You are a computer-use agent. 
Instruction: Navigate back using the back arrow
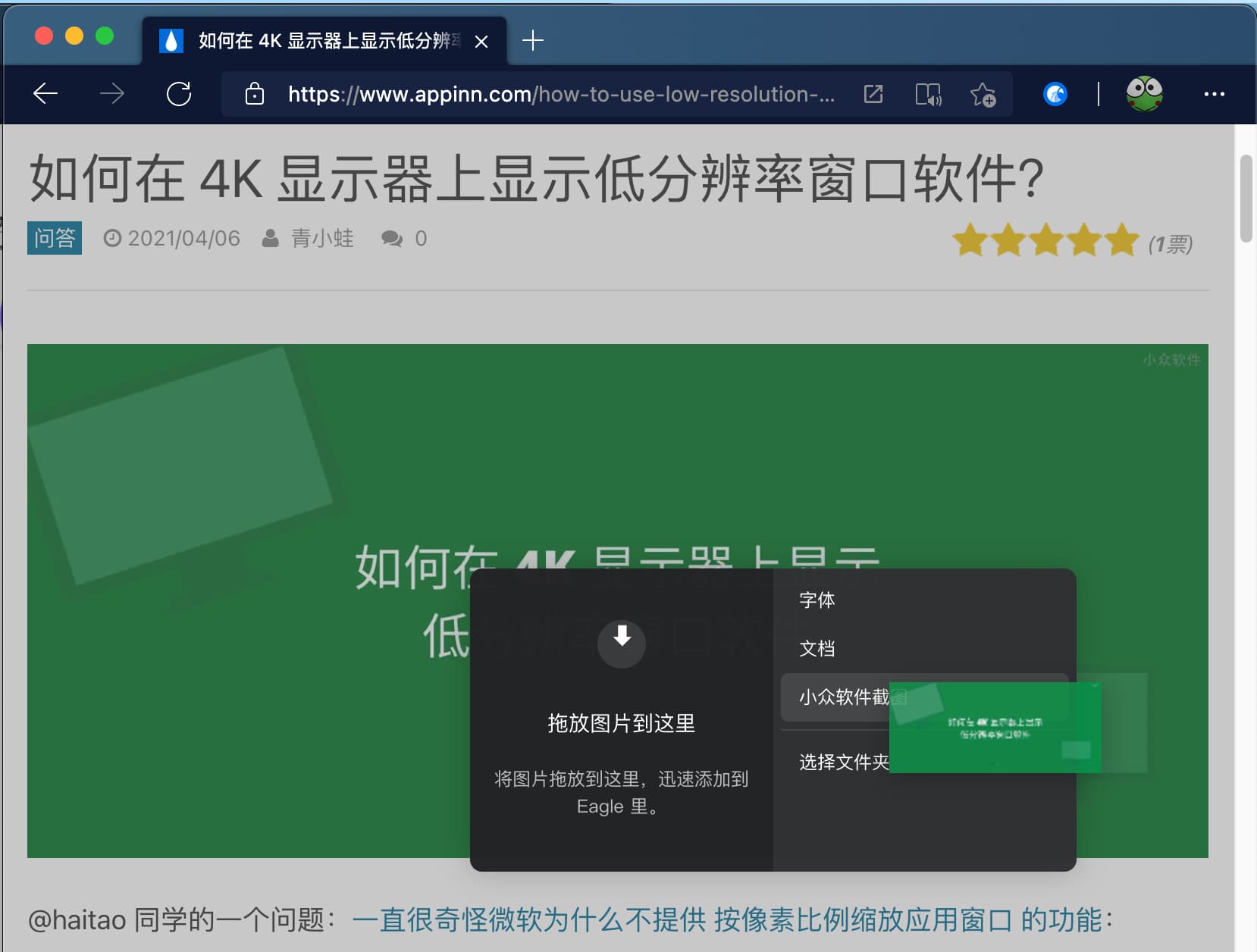click(x=45, y=94)
